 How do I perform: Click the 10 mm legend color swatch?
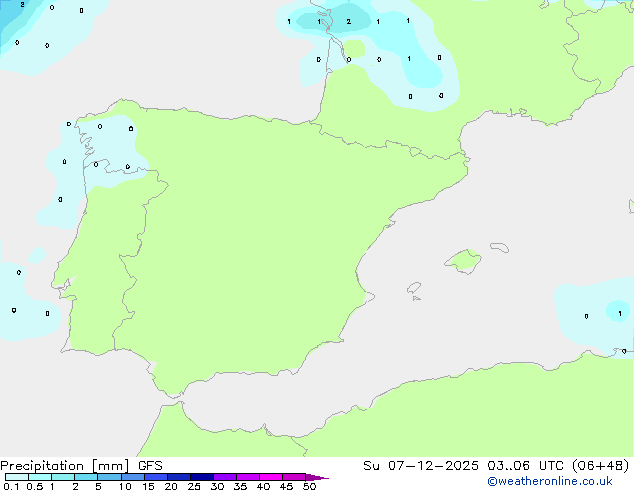pyautogui.click(x=132, y=477)
